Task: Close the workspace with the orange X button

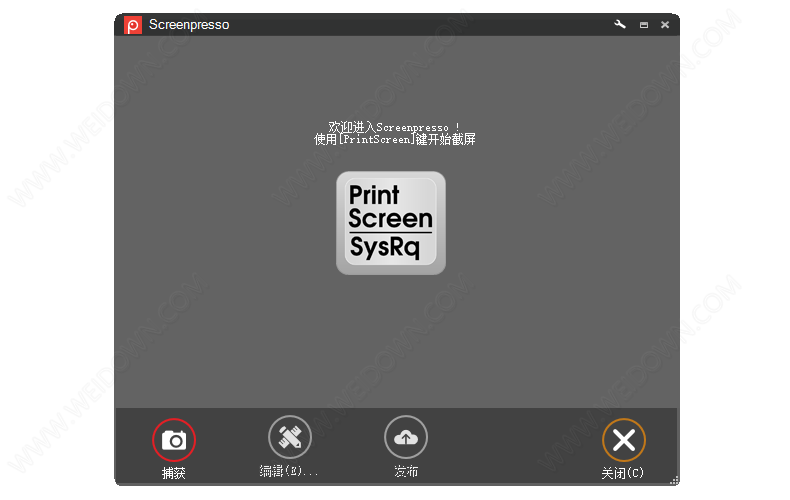Action: tap(624, 440)
